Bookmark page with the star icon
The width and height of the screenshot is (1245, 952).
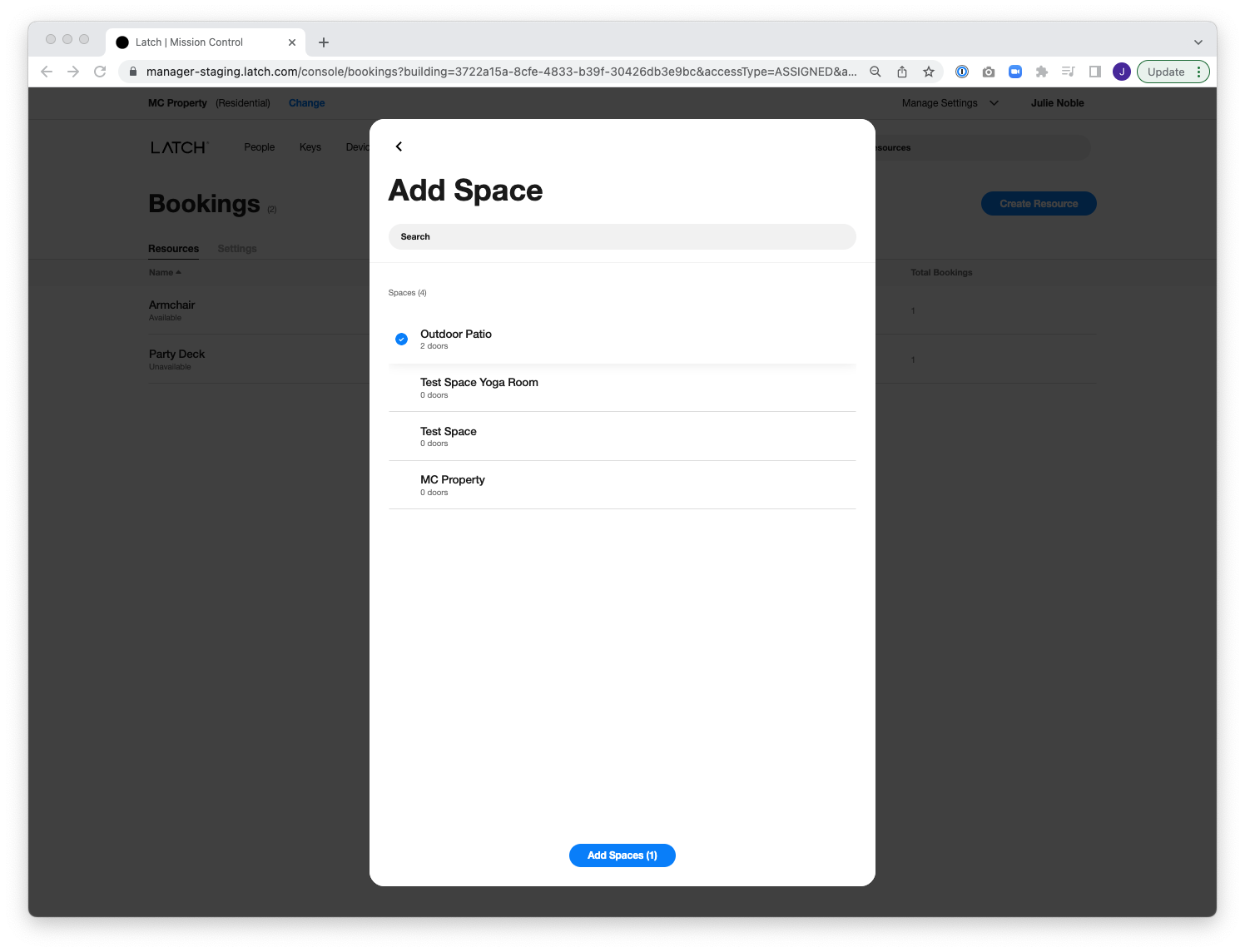[x=929, y=72]
